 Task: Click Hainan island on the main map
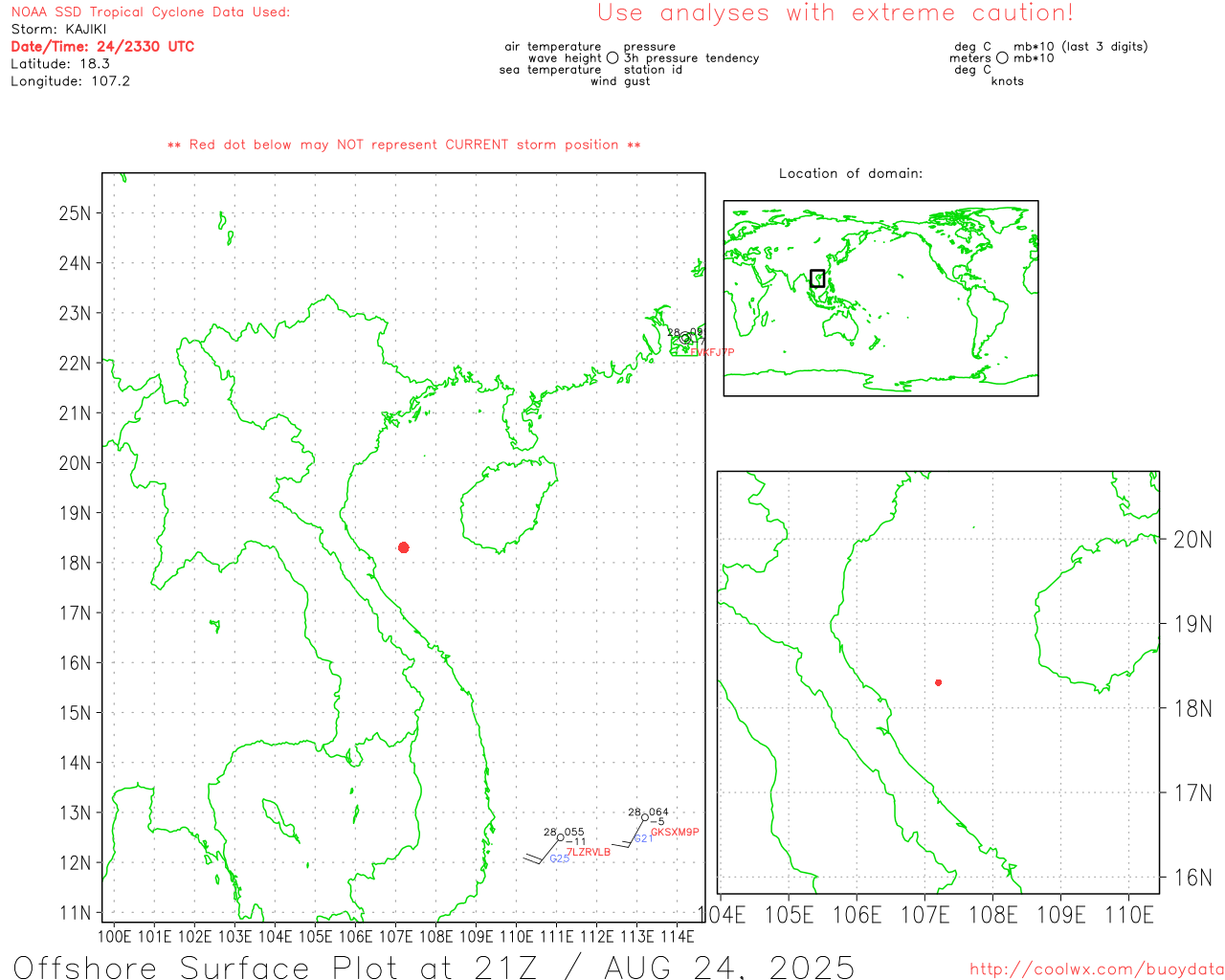(x=508, y=505)
